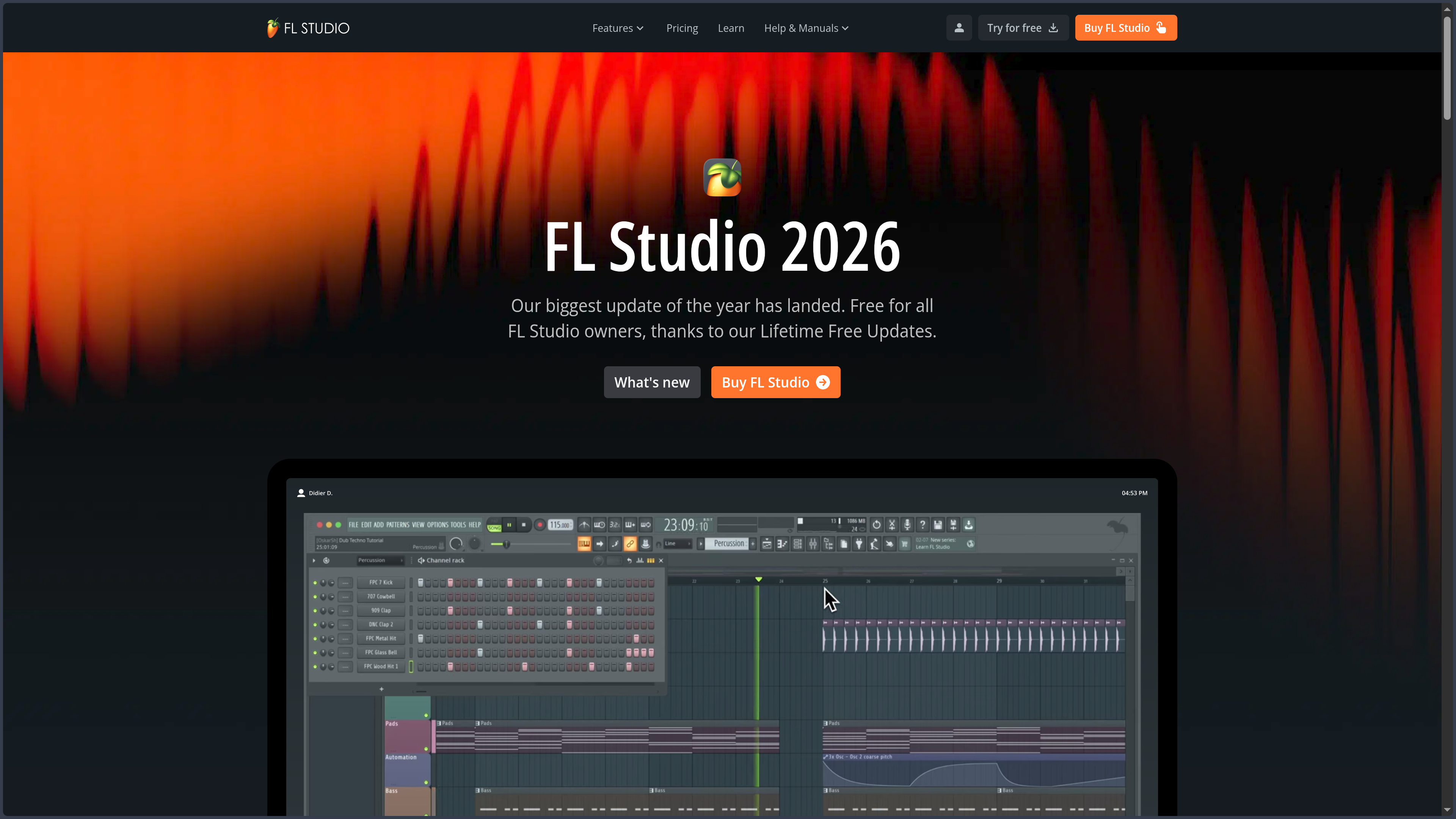
Task: Mute the FPC 7 Kick channel LED
Action: [315, 583]
